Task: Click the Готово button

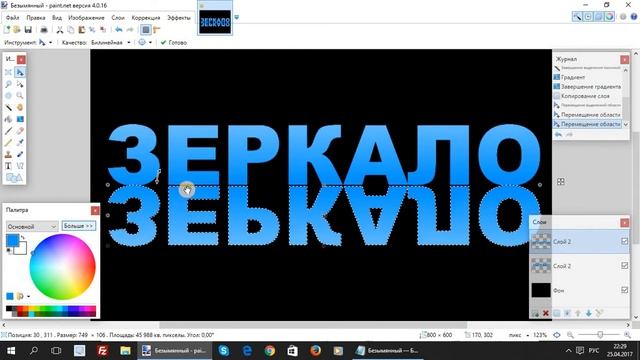Action: 174,42
